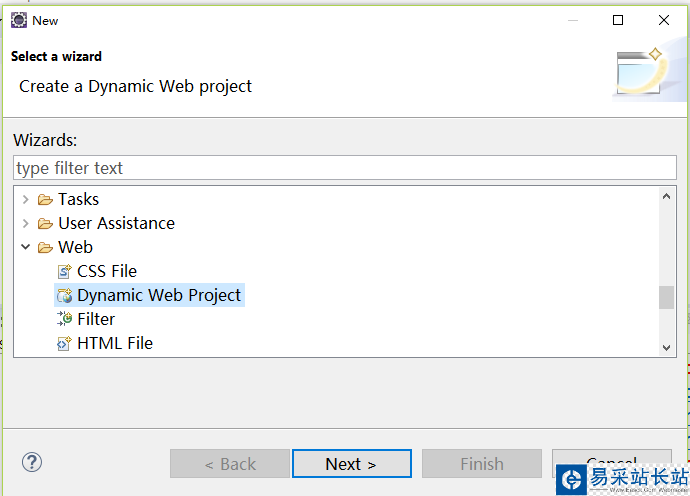Expand the User Assistance category

[25, 223]
